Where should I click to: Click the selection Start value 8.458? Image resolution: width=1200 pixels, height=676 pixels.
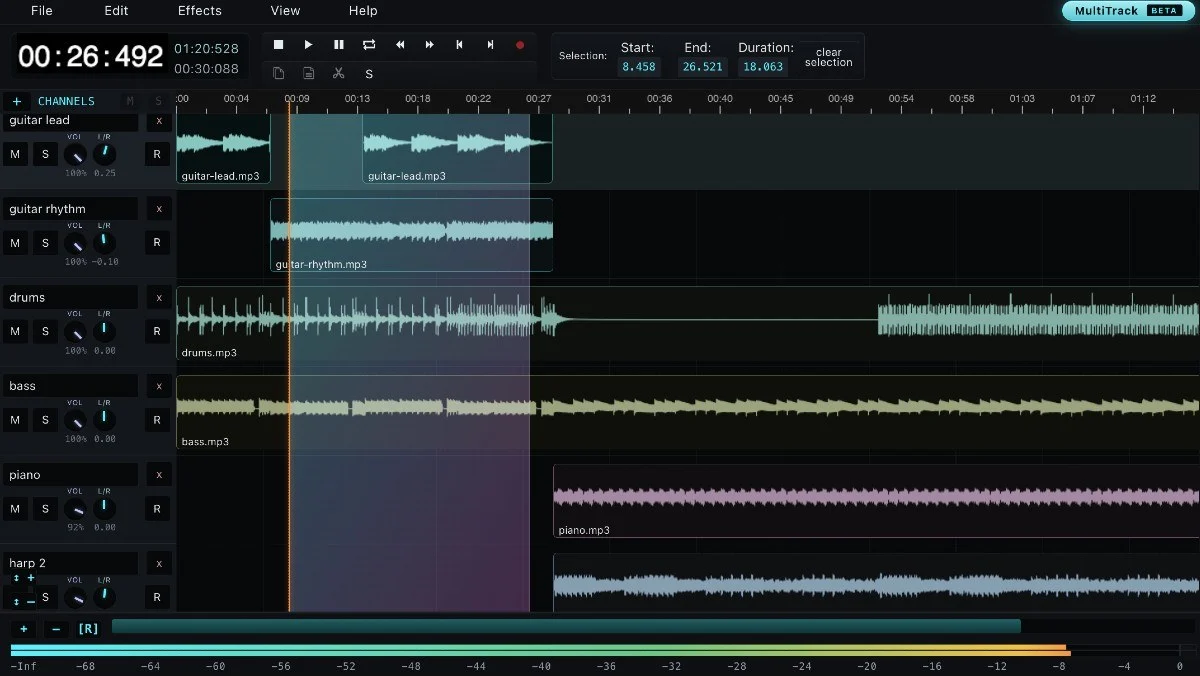638,67
